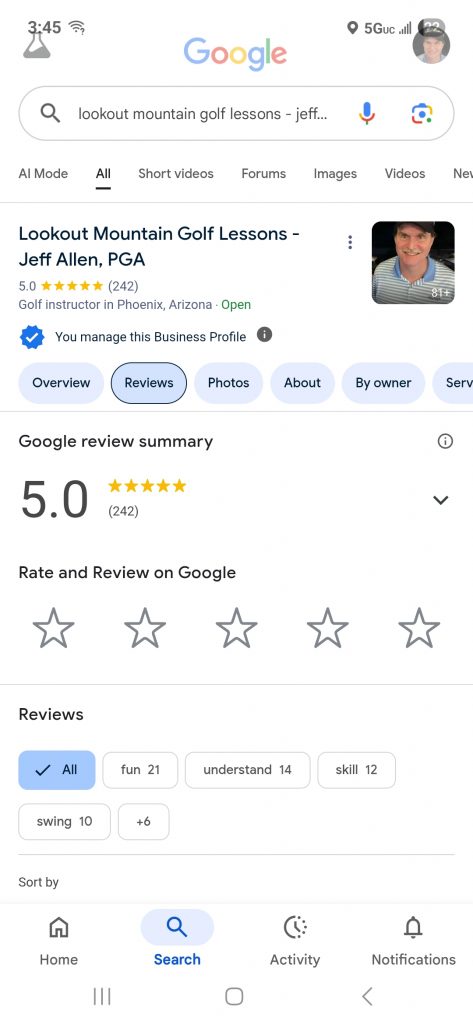The width and height of the screenshot is (473, 1024).
Task: Tap the review summary info icon
Action: (445, 441)
